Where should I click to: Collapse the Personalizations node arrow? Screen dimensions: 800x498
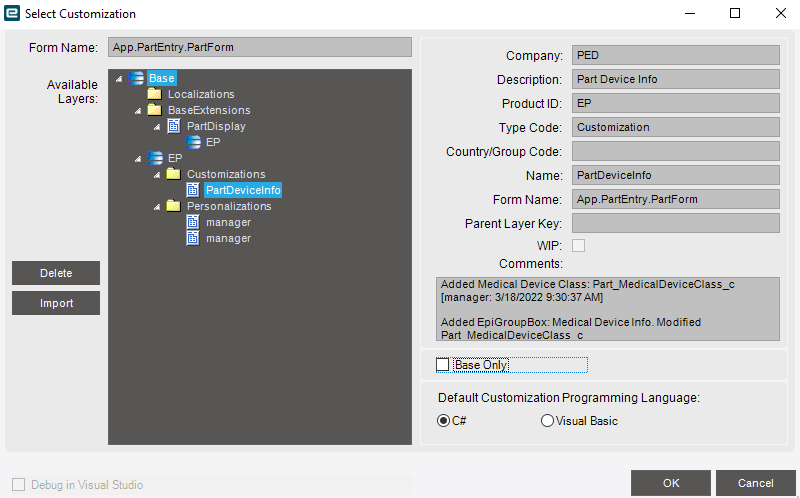157,207
